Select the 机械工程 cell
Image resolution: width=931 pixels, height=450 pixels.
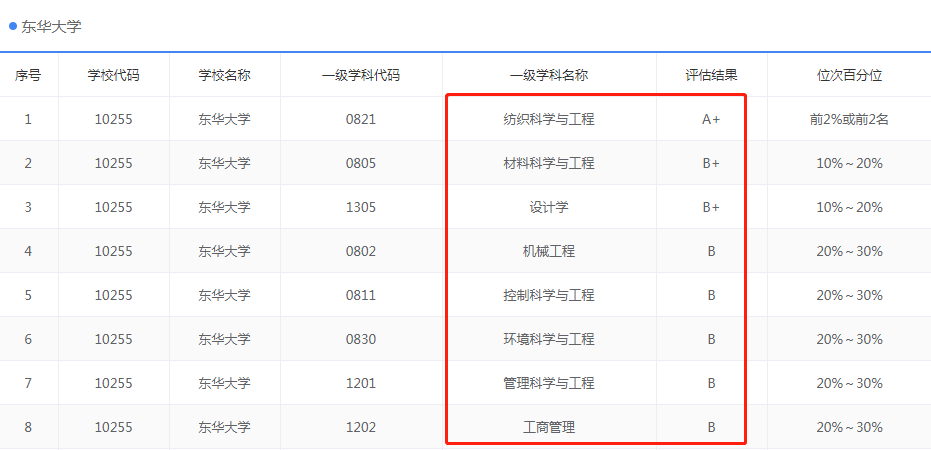point(549,251)
